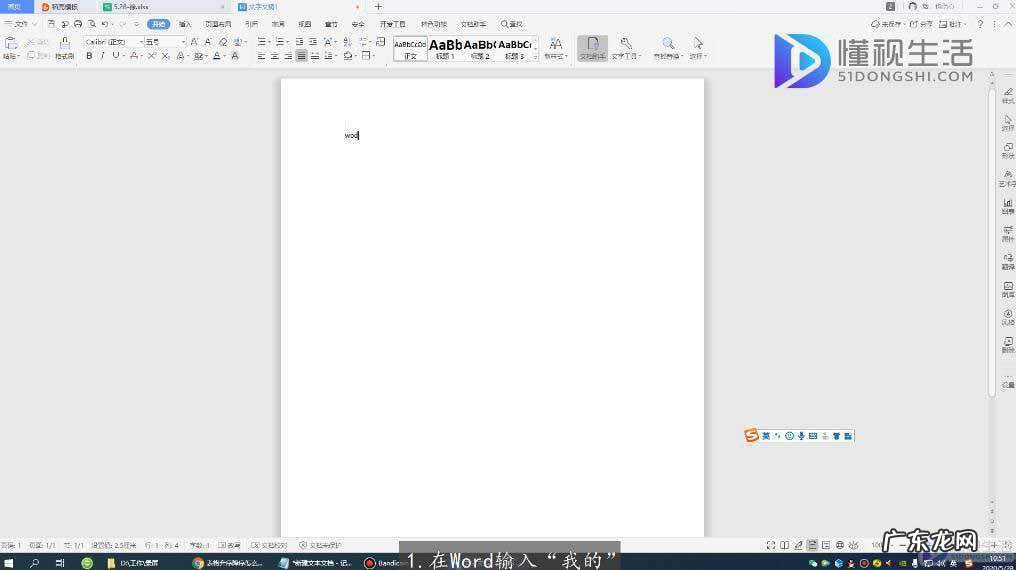Click the Text Tools wrench icon

click(625, 46)
